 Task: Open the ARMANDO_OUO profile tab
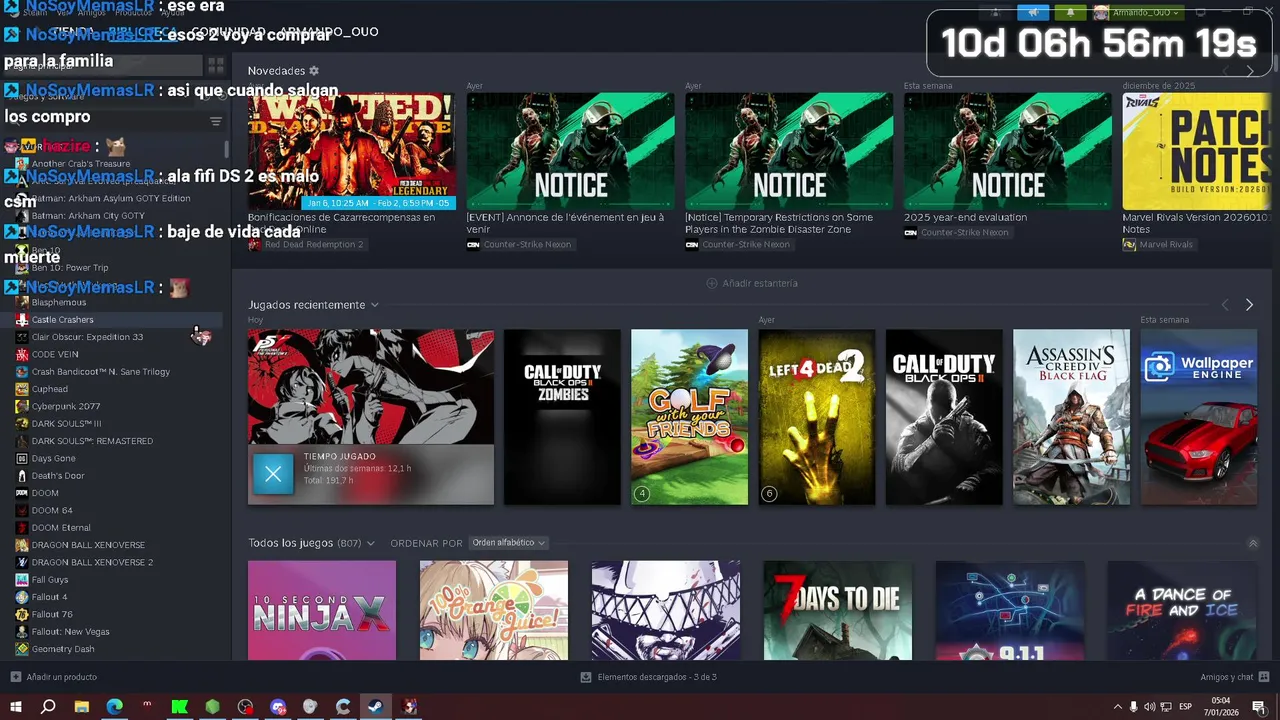point(328,32)
